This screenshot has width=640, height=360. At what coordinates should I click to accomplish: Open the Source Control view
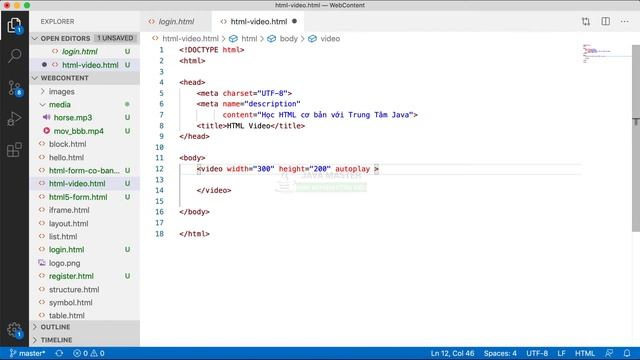pos(14,88)
